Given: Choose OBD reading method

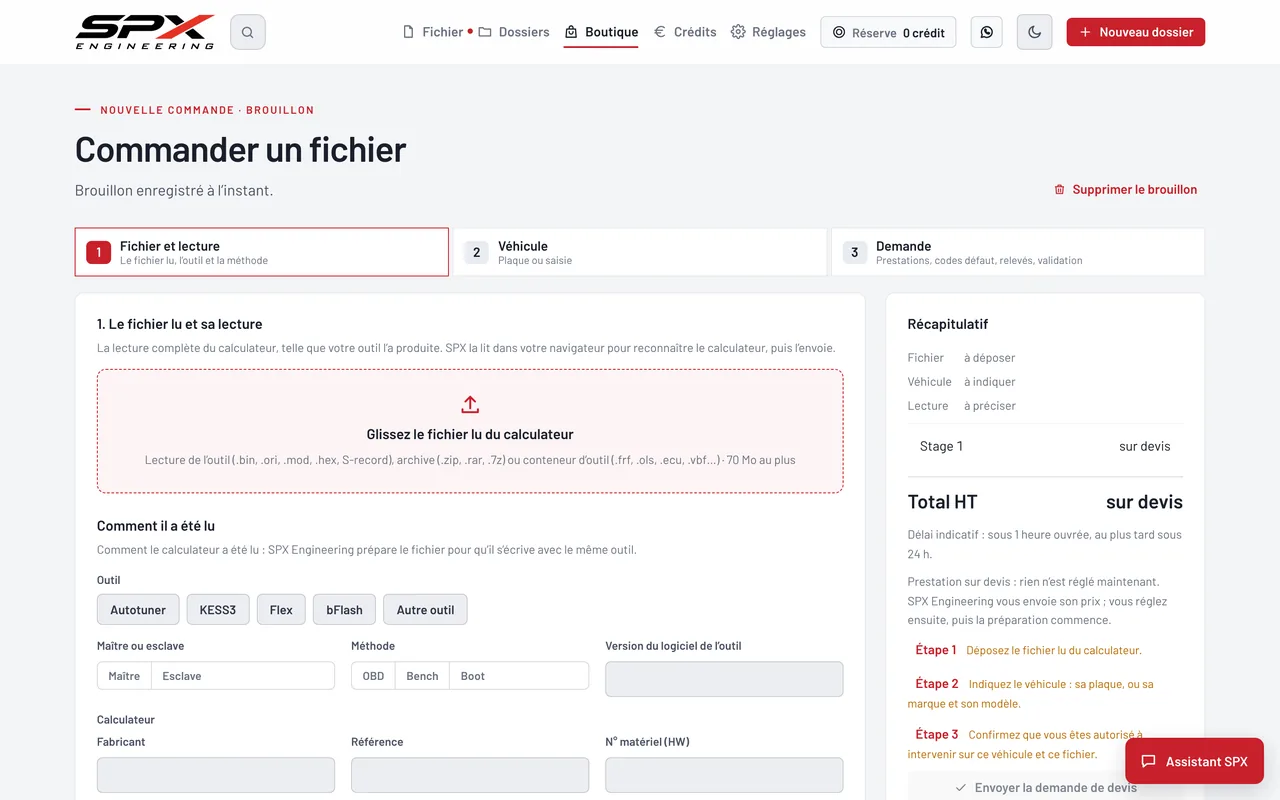Looking at the screenshot, I should (x=373, y=676).
